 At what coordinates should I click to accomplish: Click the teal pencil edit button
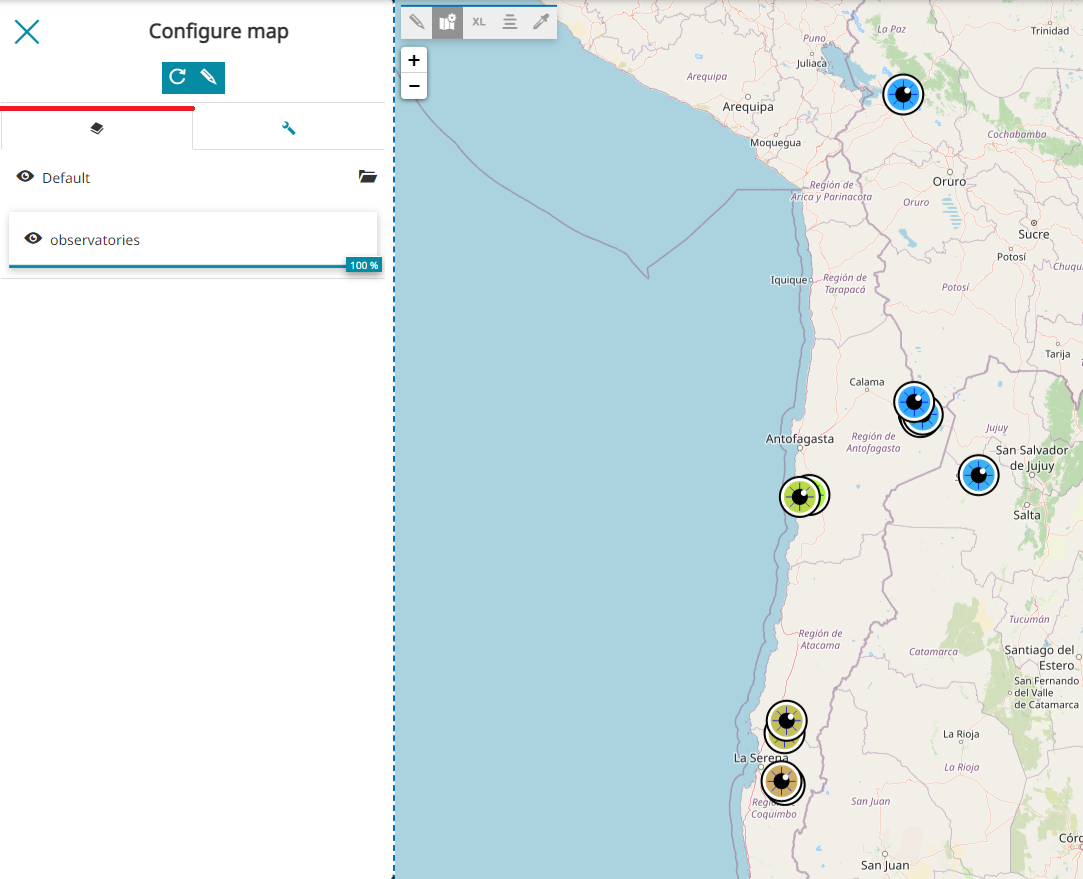pyautogui.click(x=208, y=77)
